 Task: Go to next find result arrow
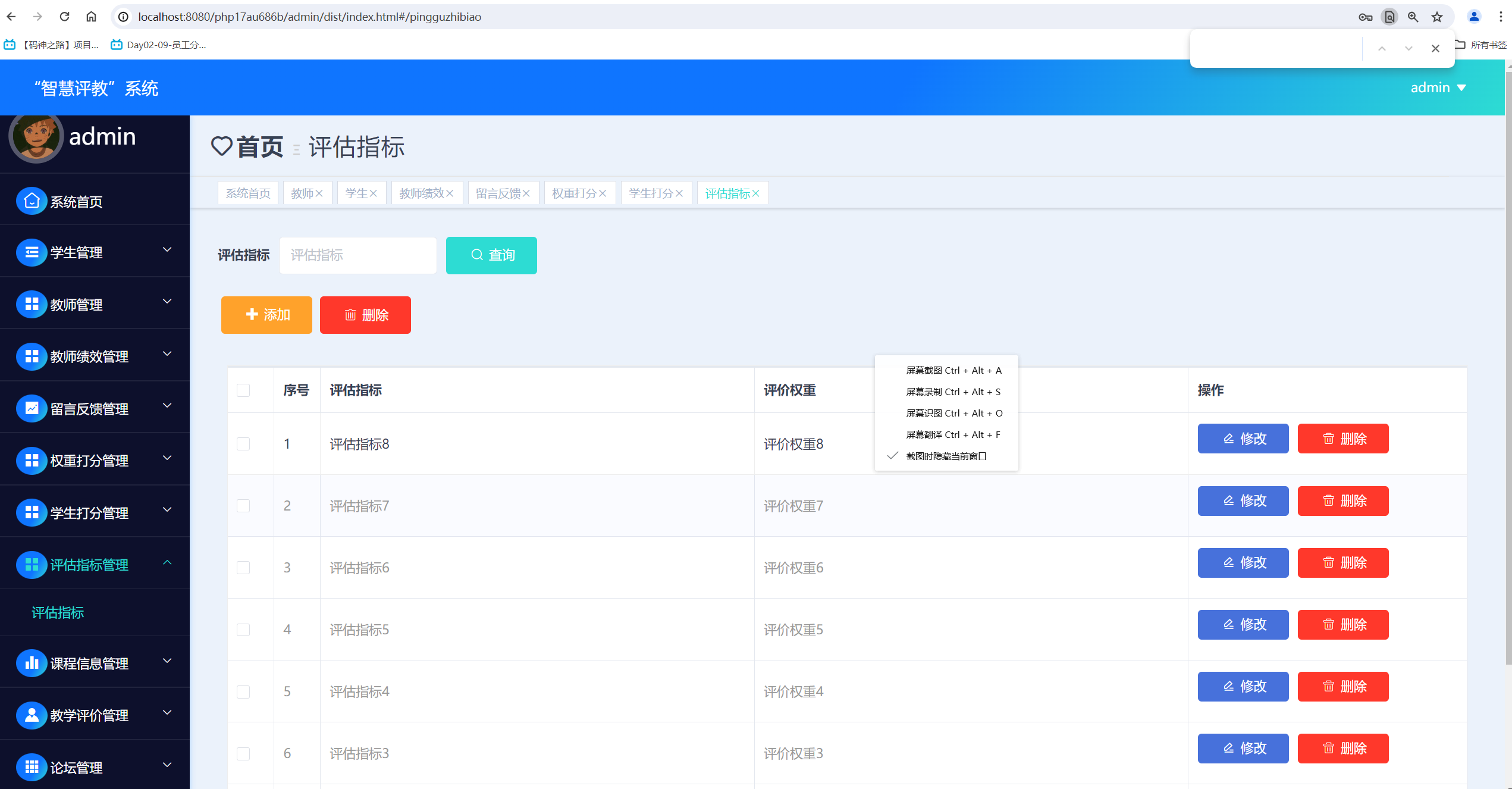1409,49
